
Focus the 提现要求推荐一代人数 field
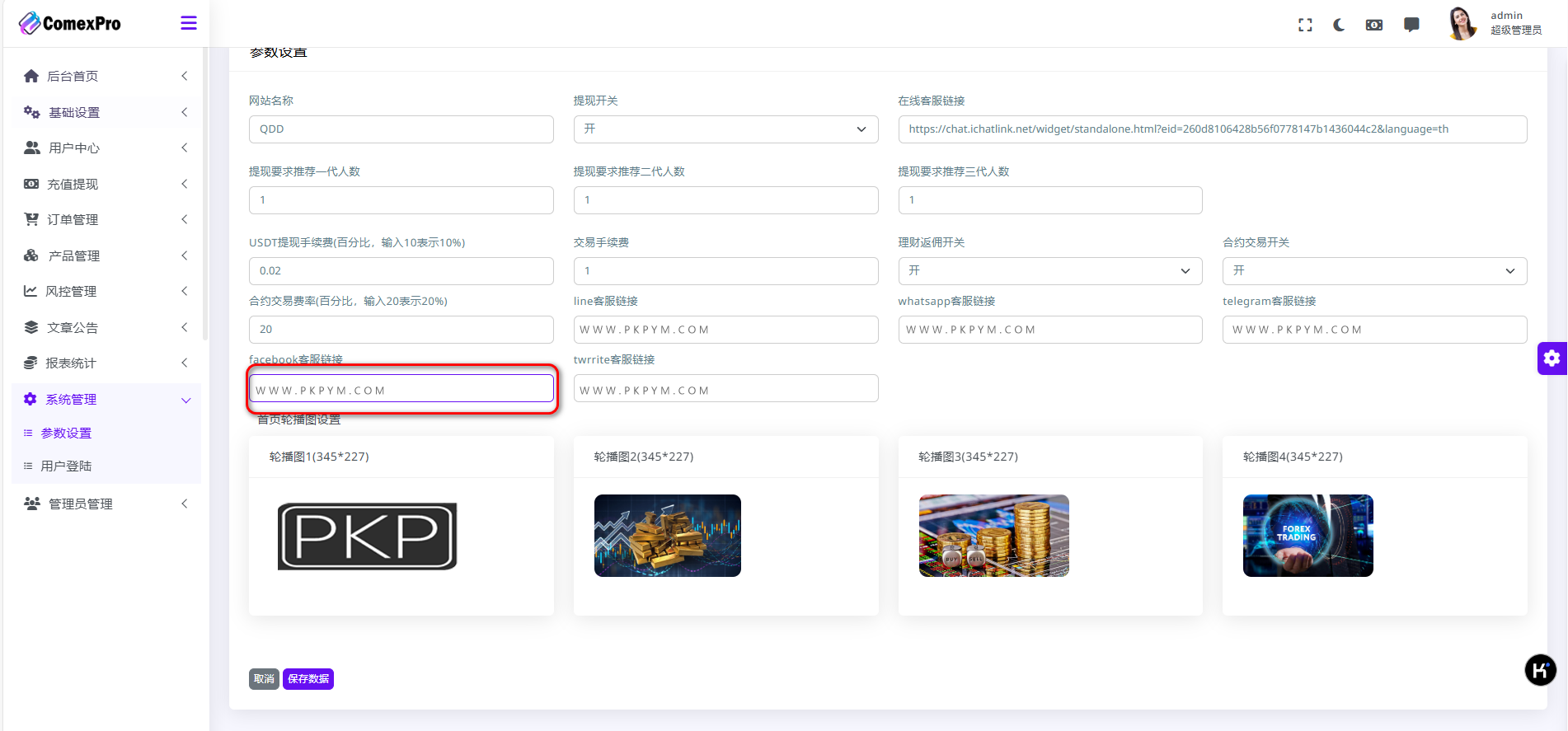(x=401, y=200)
